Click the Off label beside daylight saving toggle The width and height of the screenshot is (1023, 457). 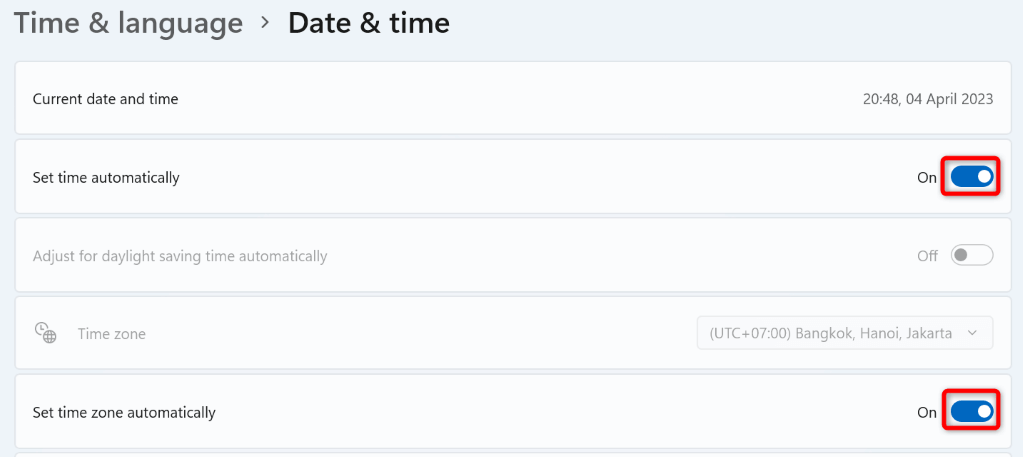pos(927,256)
